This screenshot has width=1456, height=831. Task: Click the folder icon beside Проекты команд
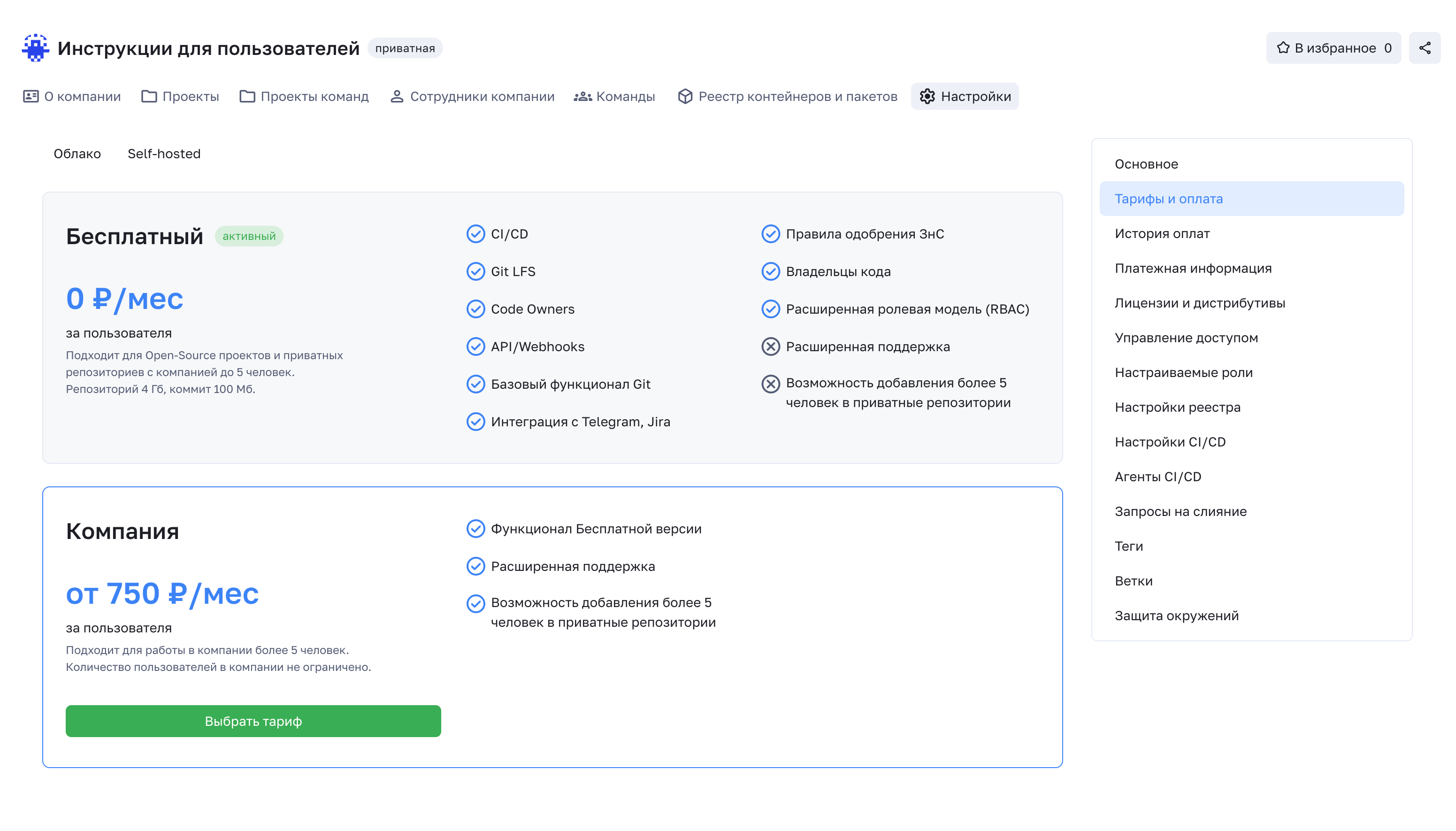tap(247, 96)
